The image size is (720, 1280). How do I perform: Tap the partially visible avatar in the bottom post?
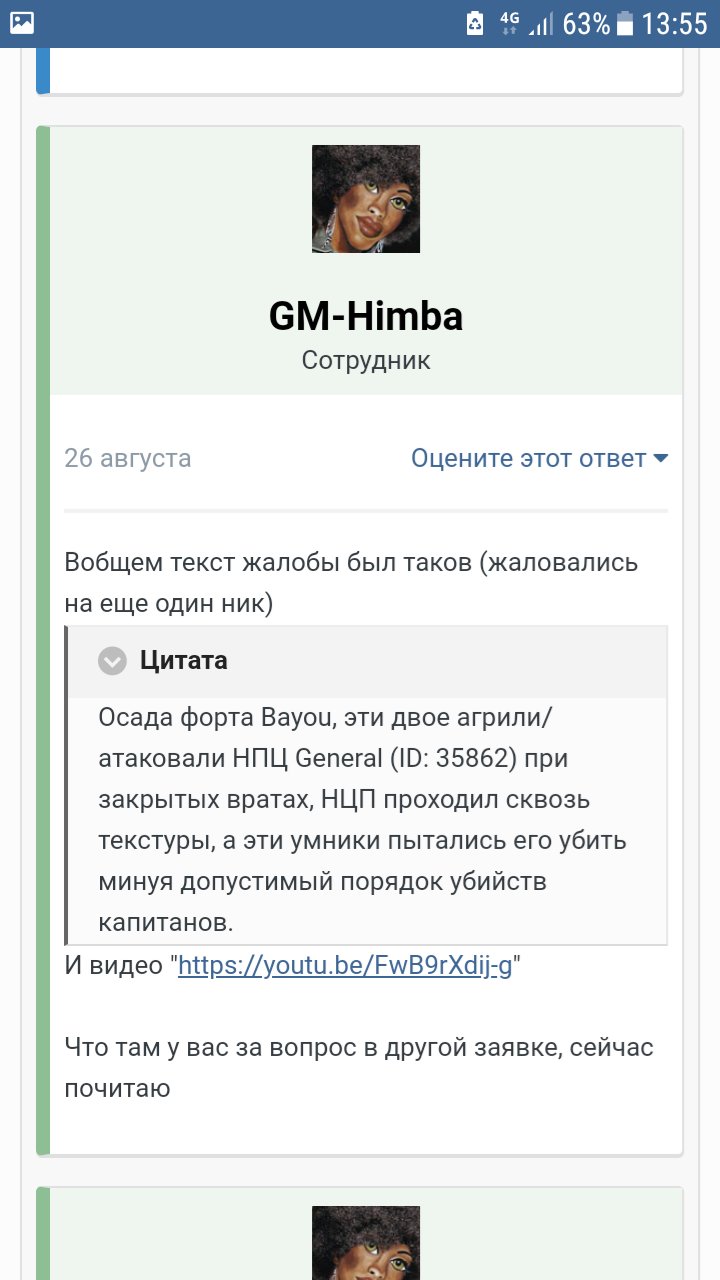pyautogui.click(x=366, y=1242)
